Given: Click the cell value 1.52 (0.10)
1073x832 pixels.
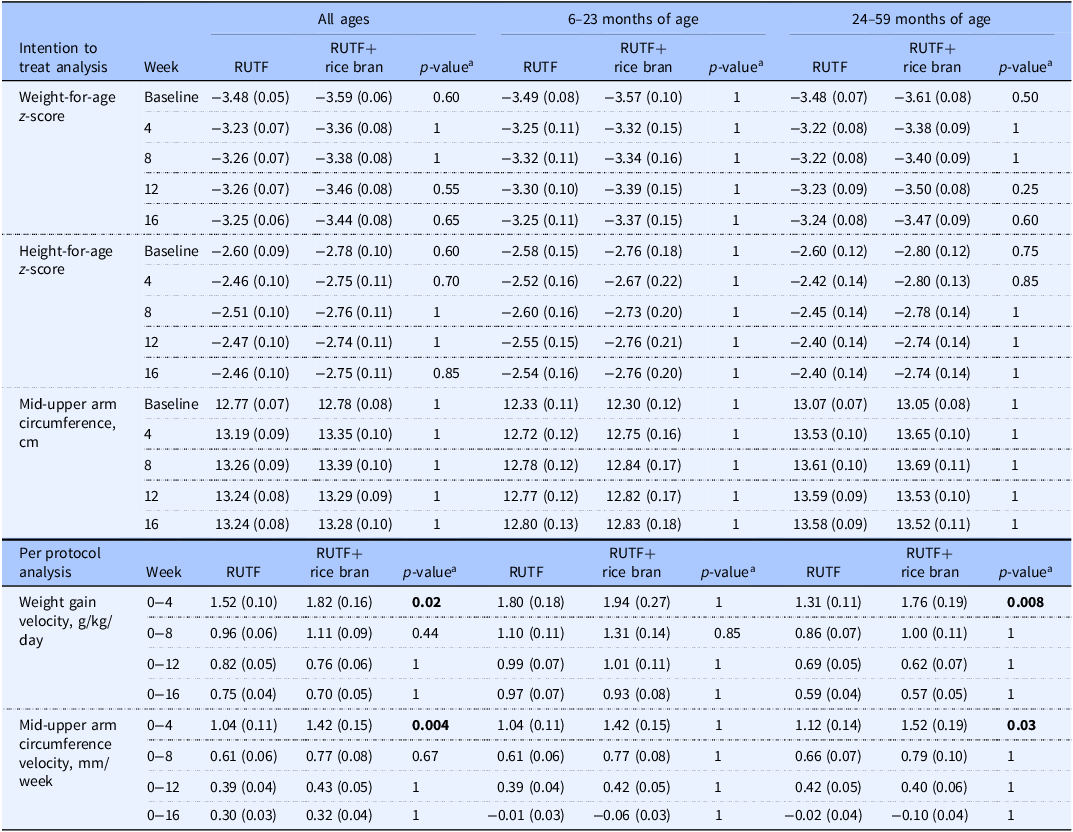Looking at the screenshot, I should pos(246,605).
